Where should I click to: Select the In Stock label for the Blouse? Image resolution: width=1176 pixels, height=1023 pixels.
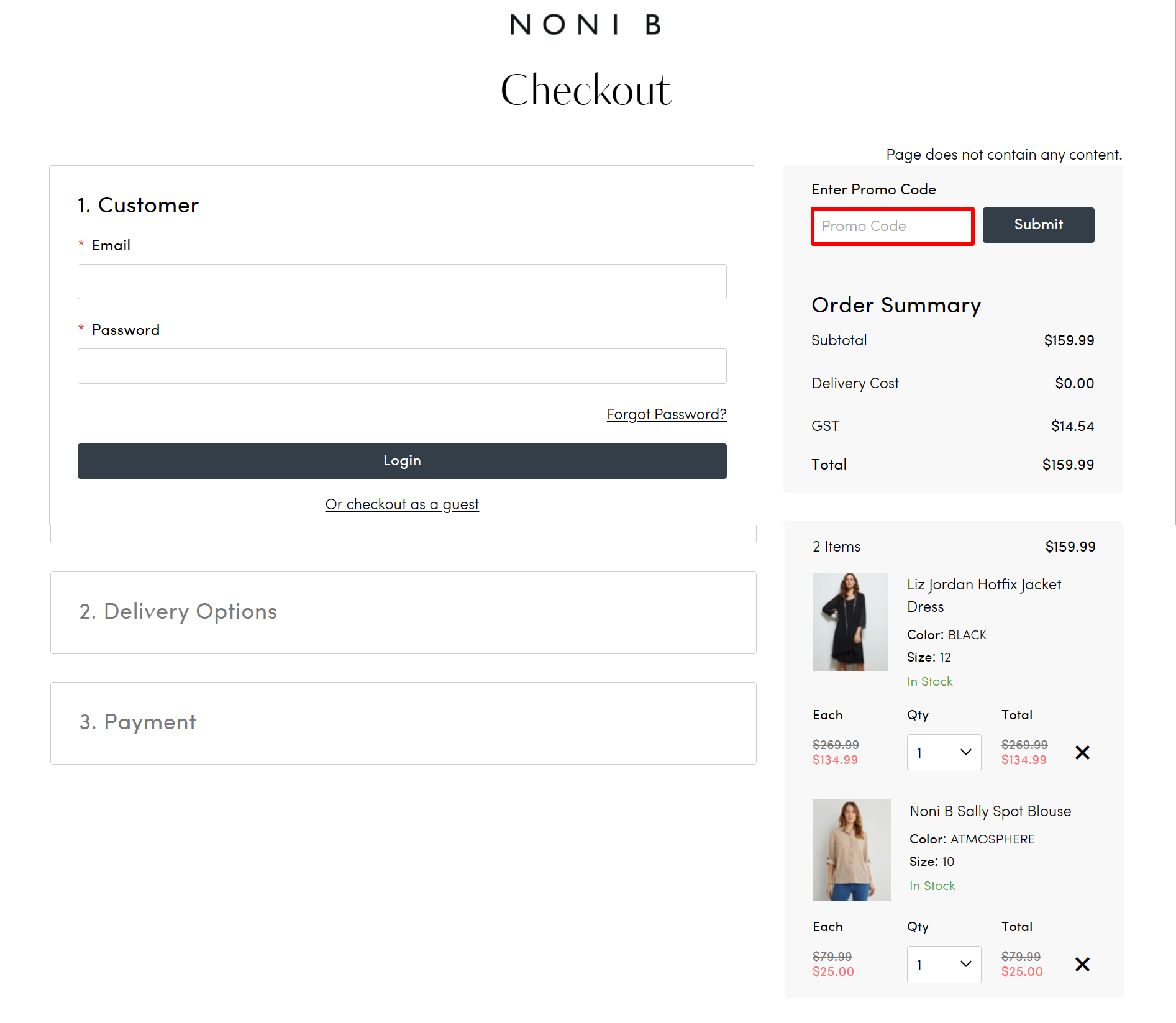point(932,886)
